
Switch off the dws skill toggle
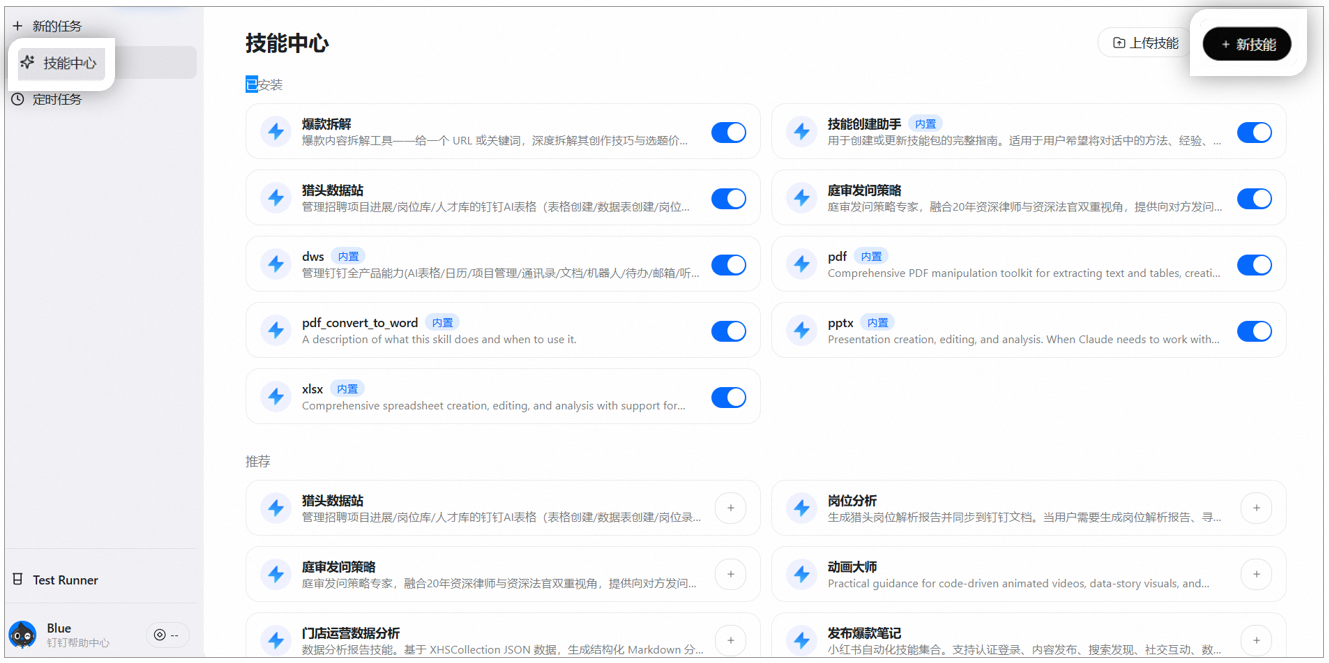728,265
